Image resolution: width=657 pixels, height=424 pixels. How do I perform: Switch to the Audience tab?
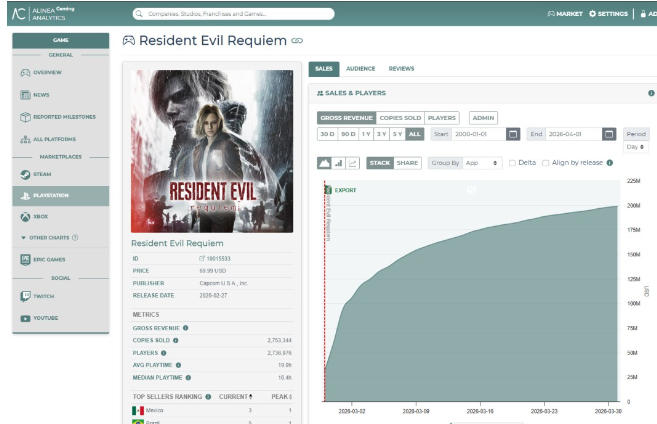click(x=360, y=69)
